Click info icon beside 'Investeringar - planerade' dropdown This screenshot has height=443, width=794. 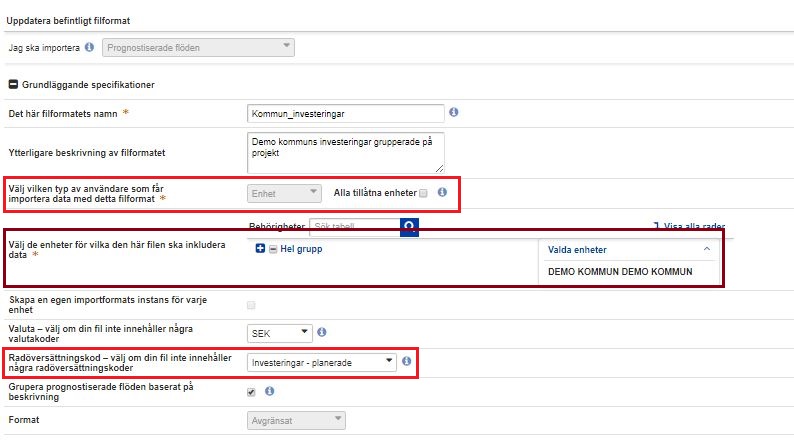[x=407, y=361]
